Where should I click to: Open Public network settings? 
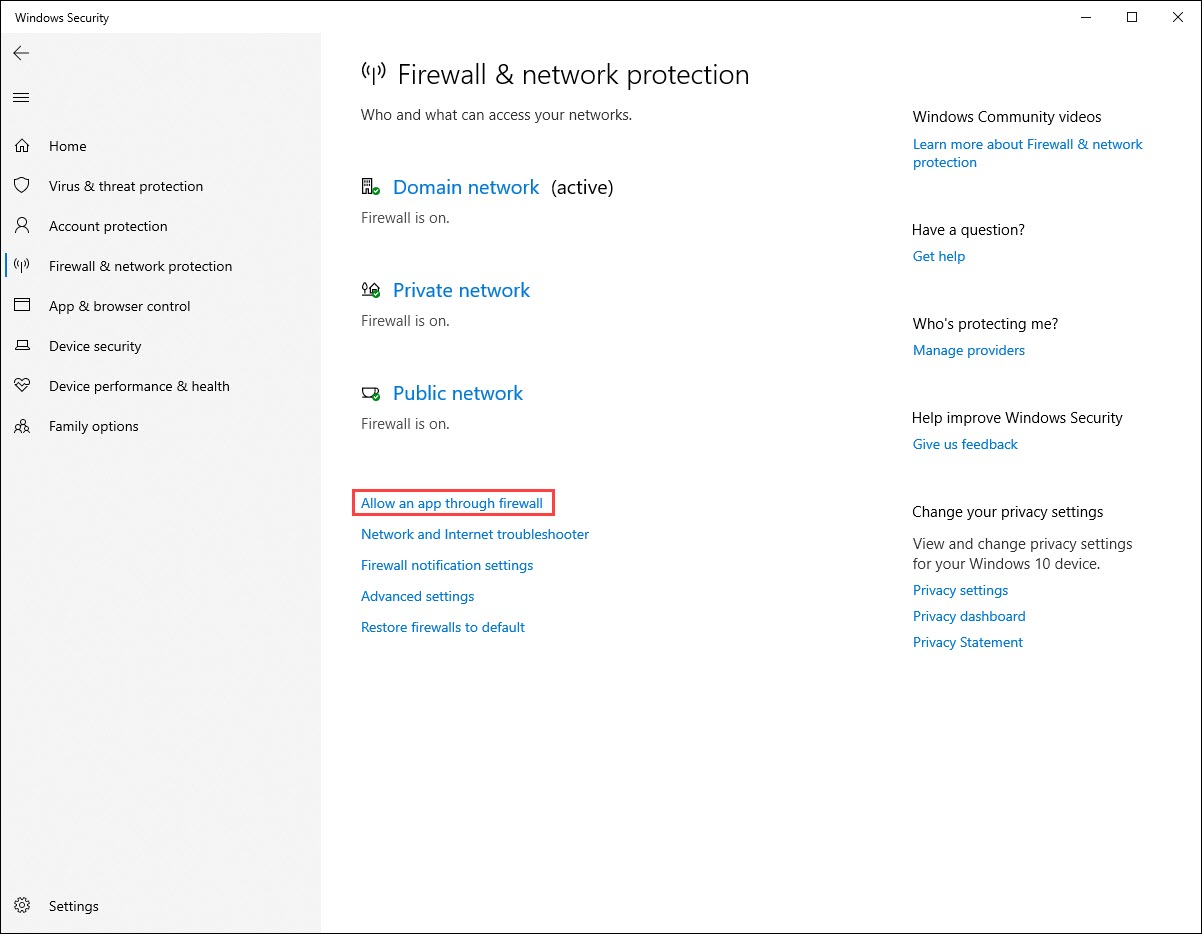pyautogui.click(x=458, y=393)
